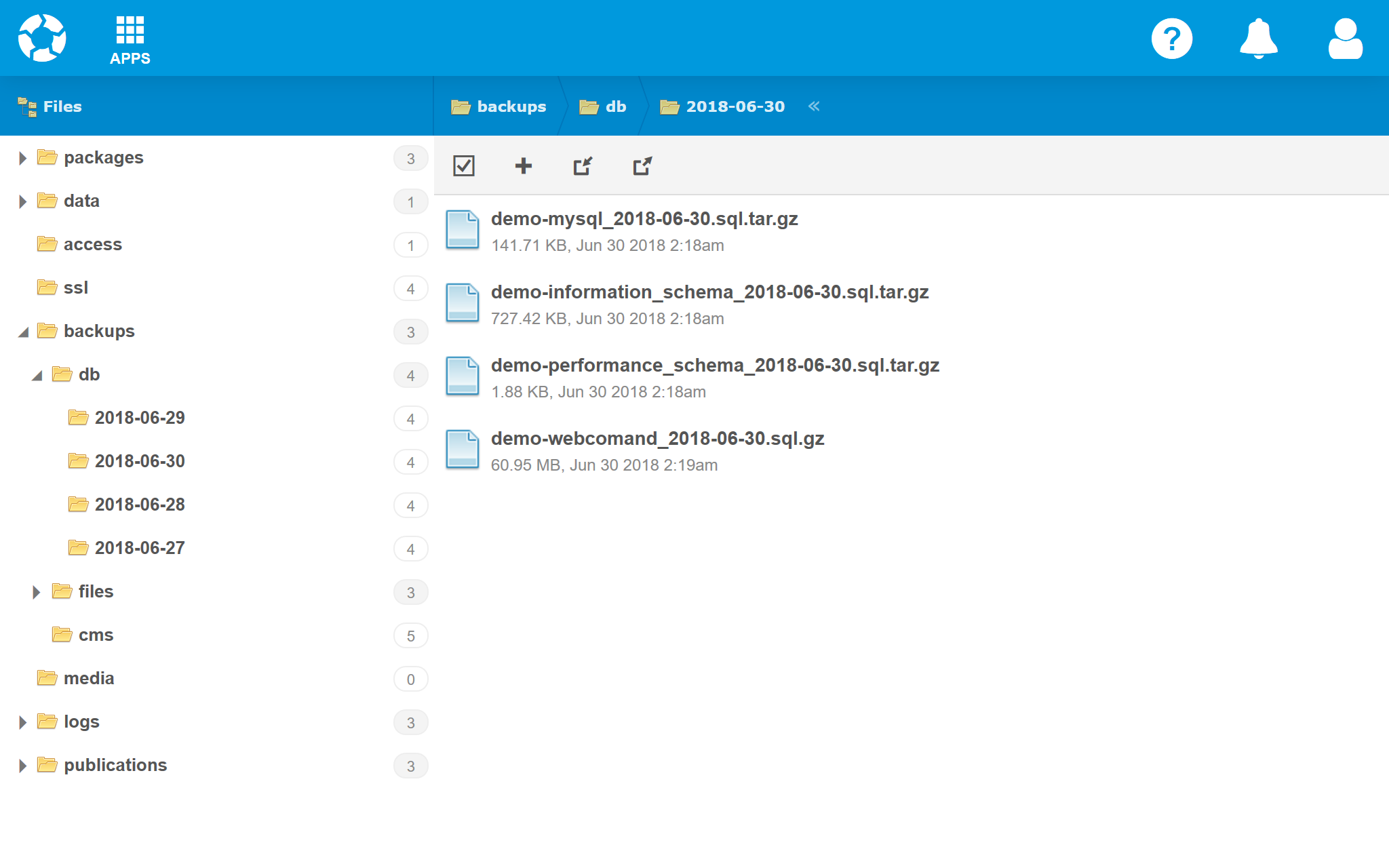The width and height of the screenshot is (1389, 868).
Task: Open demo-webcomand_2018-06-30.sql.gz file
Action: coord(657,439)
